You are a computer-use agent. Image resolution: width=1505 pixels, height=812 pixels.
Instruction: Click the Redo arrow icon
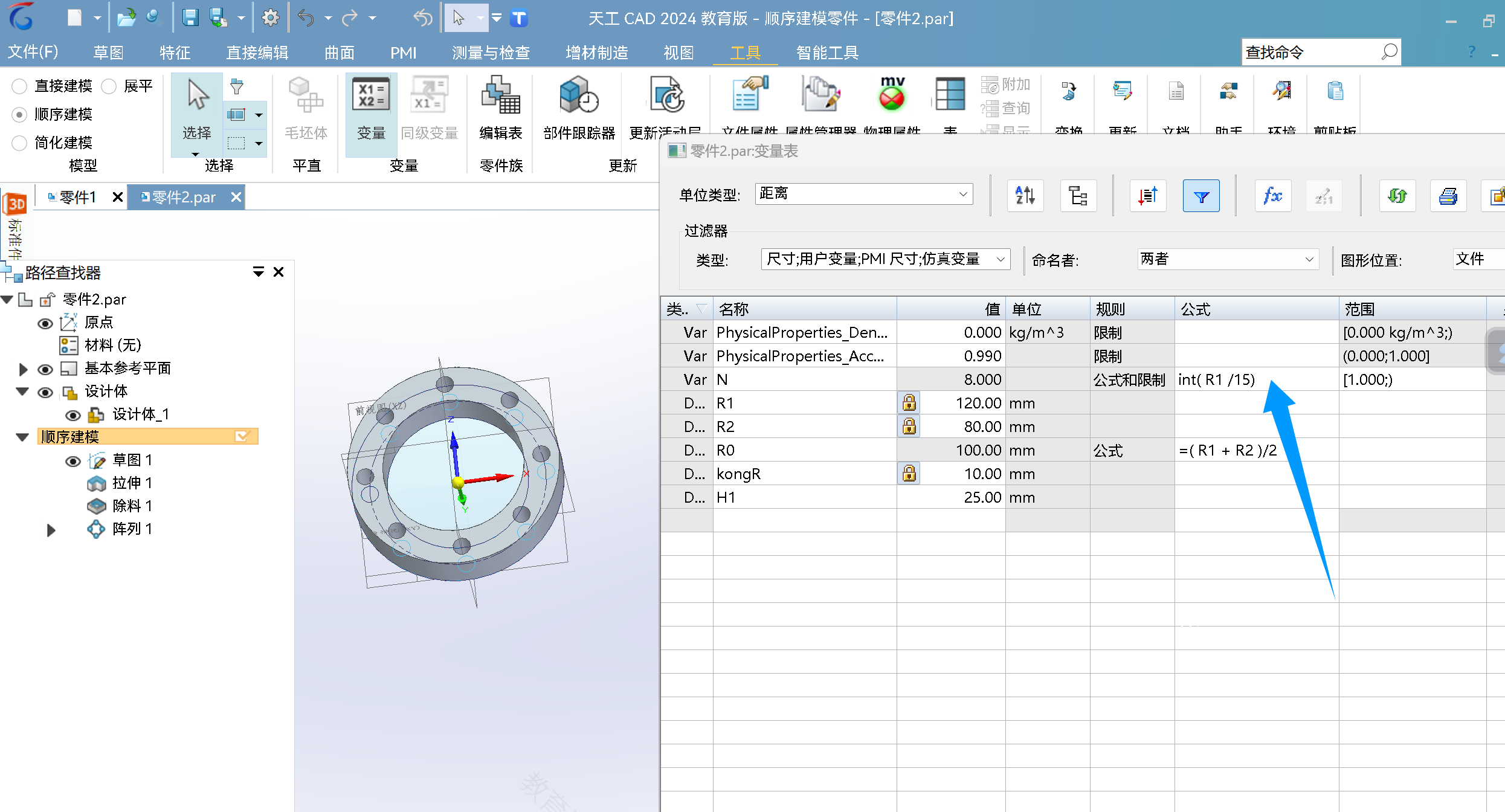click(349, 18)
